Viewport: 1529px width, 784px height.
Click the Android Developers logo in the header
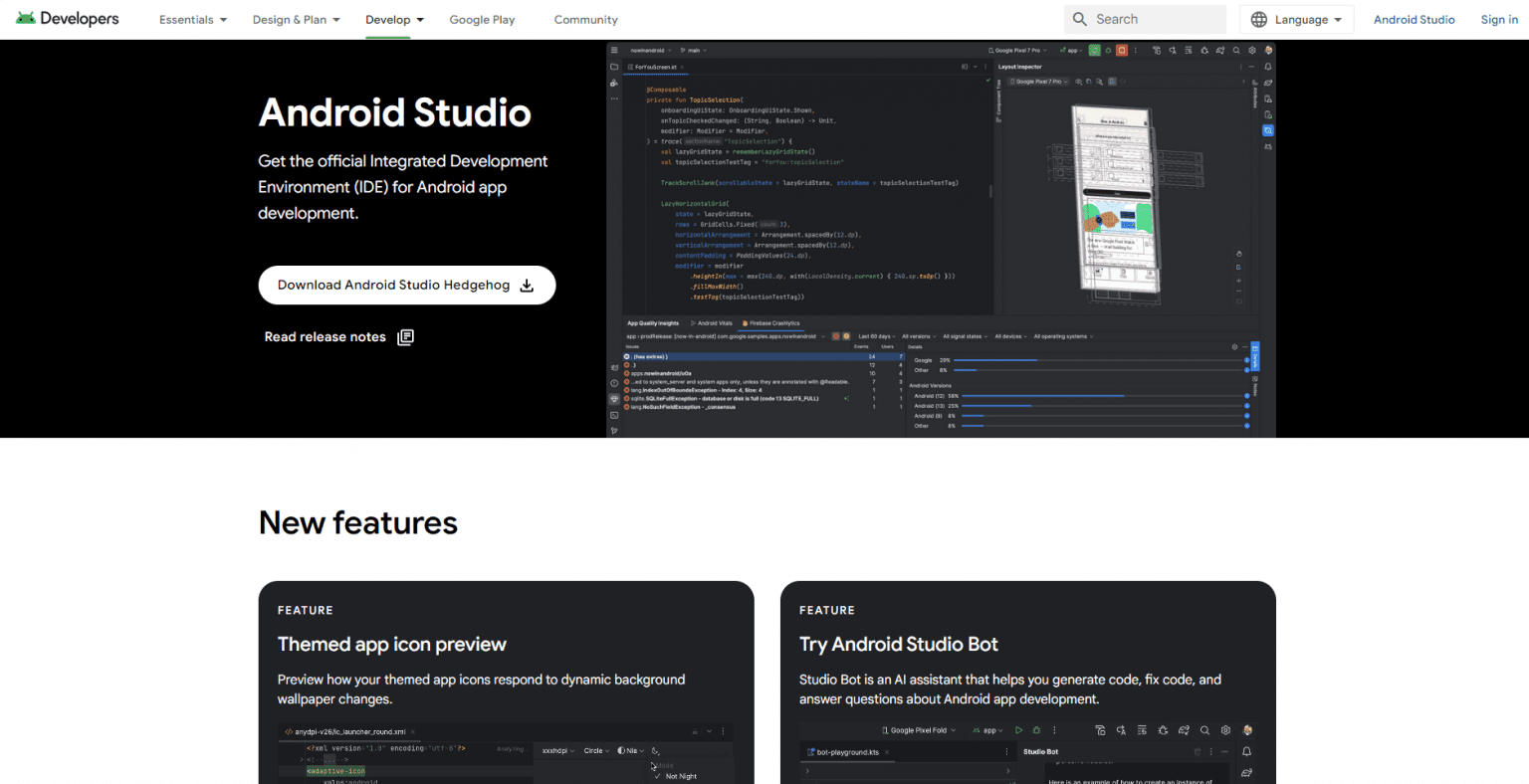click(x=66, y=18)
